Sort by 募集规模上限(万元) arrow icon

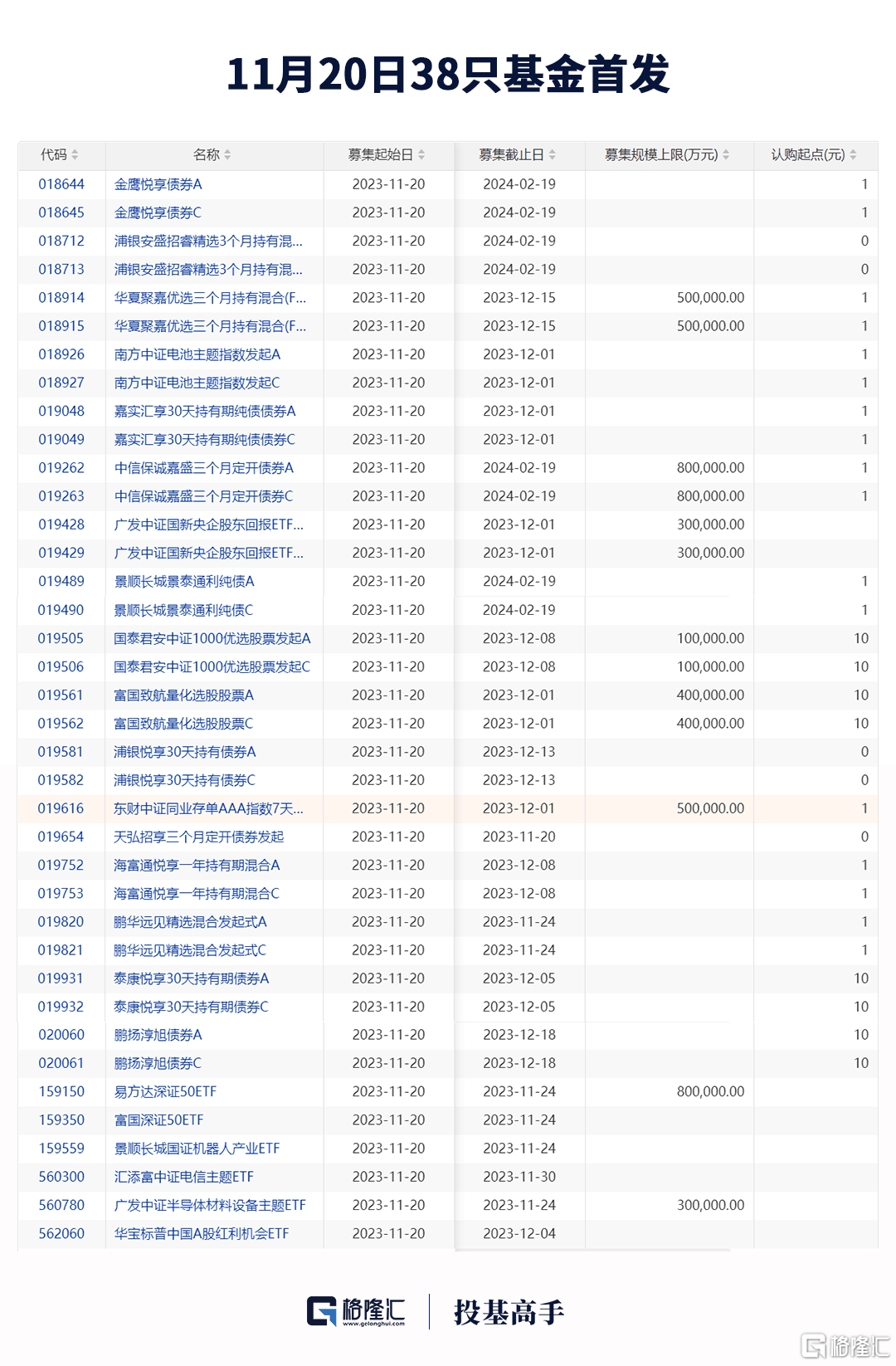click(x=726, y=155)
